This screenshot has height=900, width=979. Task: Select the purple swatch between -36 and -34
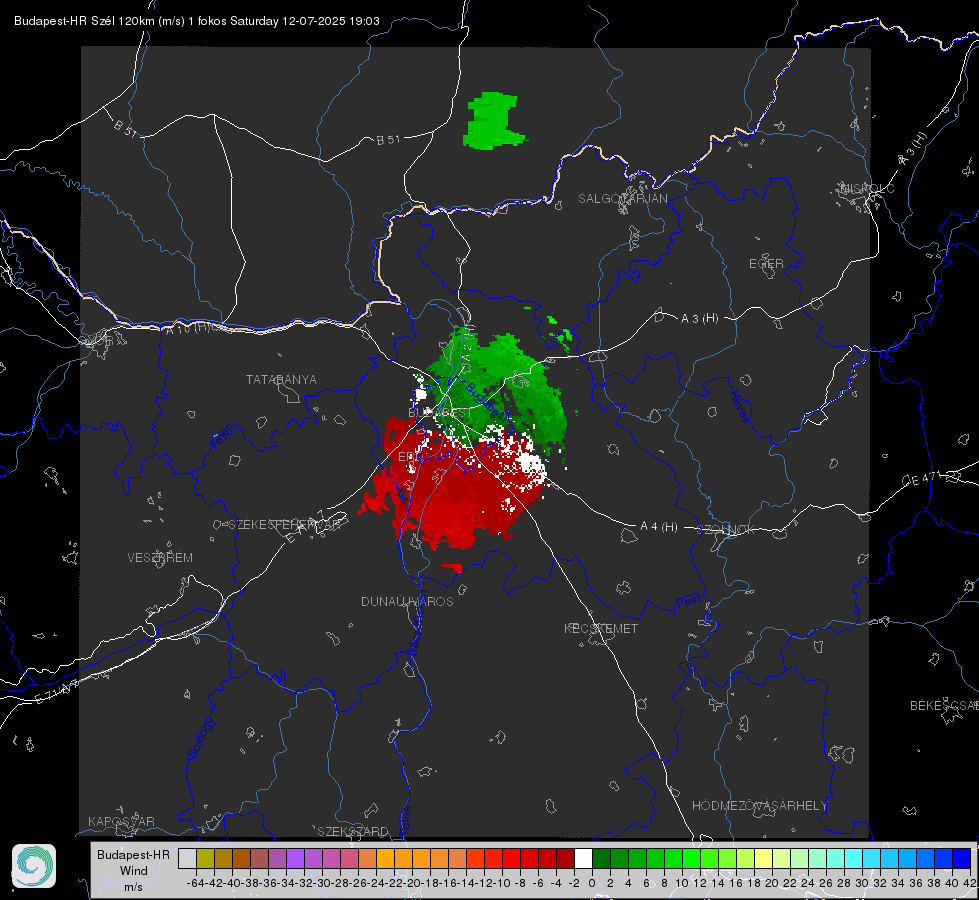click(277, 858)
